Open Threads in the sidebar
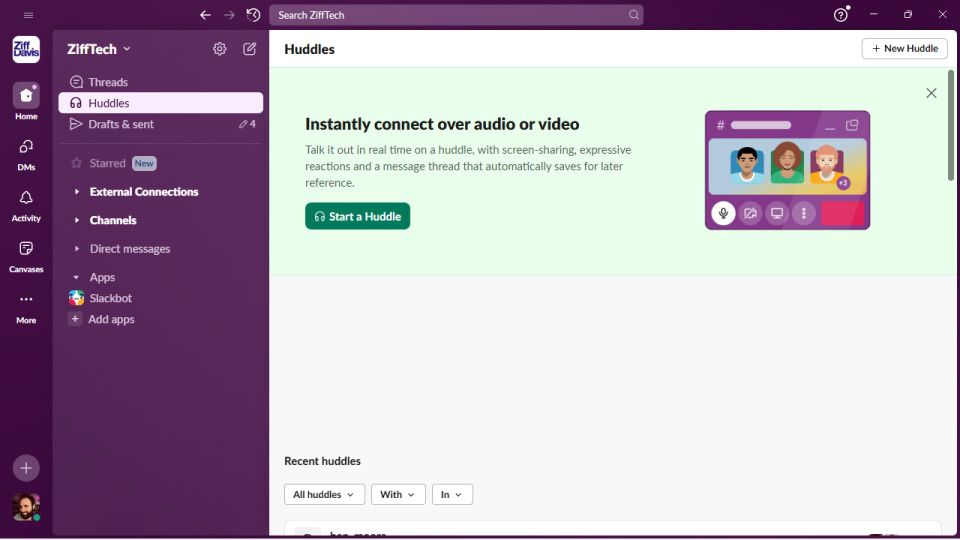The height and width of the screenshot is (540, 960). pyautogui.click(x=160, y=82)
